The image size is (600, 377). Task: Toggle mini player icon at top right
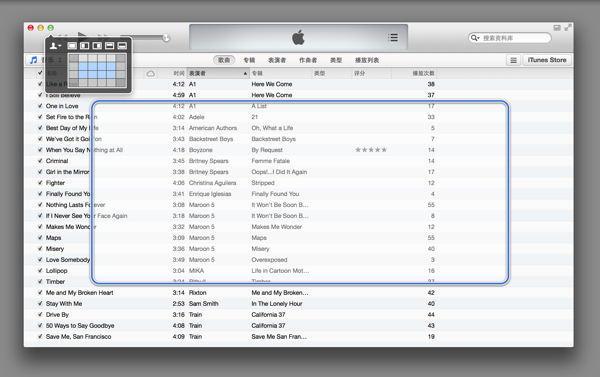coord(557,28)
